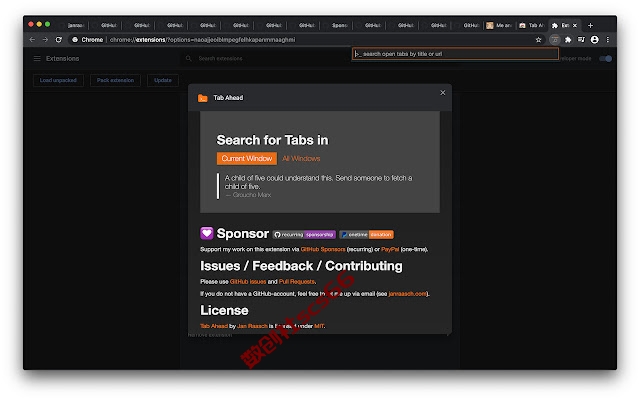Click the Tab Ahead folder icon in dialog header
This screenshot has width=640, height=400.
(x=202, y=98)
